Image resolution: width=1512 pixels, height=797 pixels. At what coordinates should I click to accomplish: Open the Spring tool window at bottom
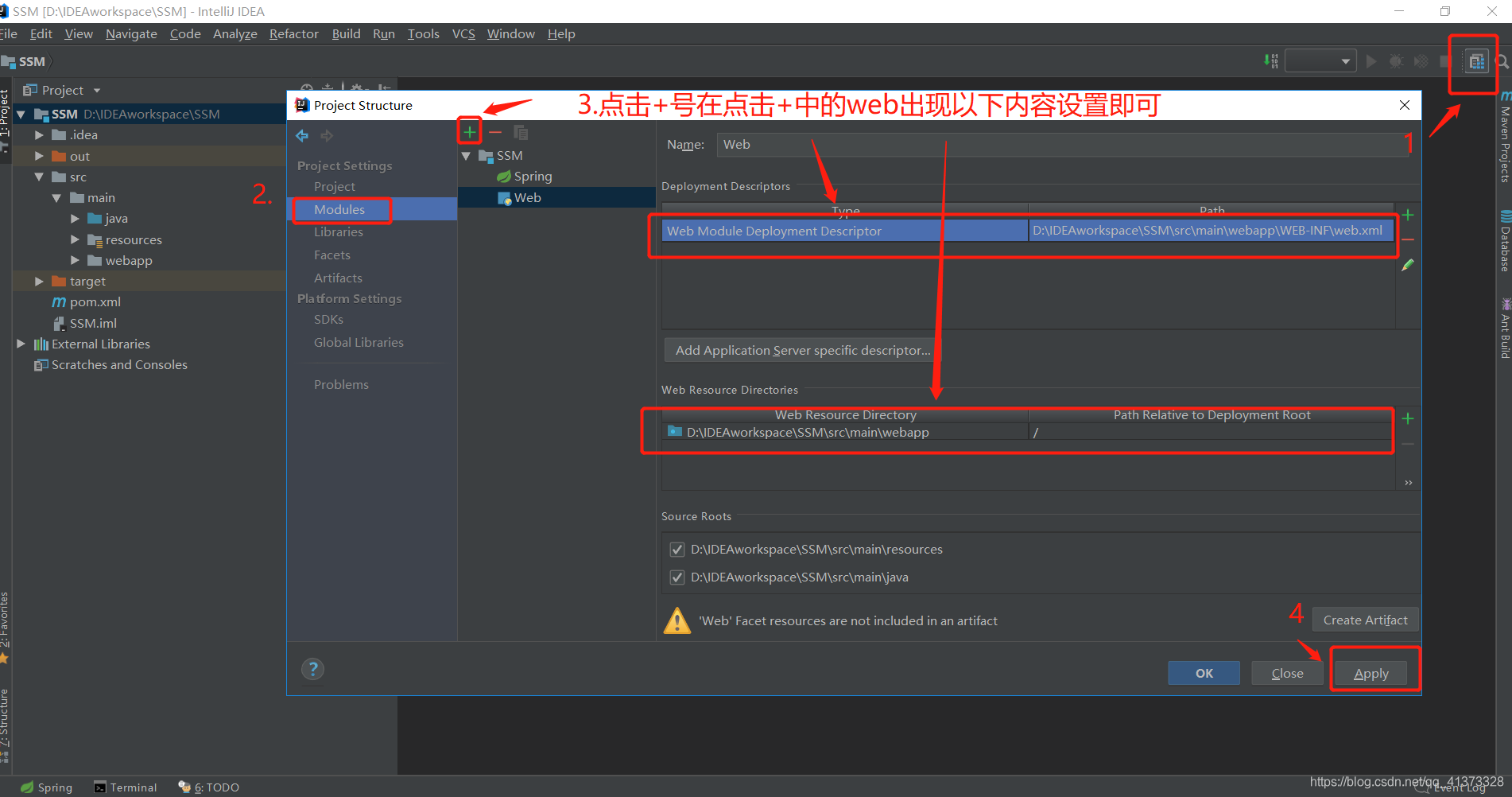coord(46,787)
